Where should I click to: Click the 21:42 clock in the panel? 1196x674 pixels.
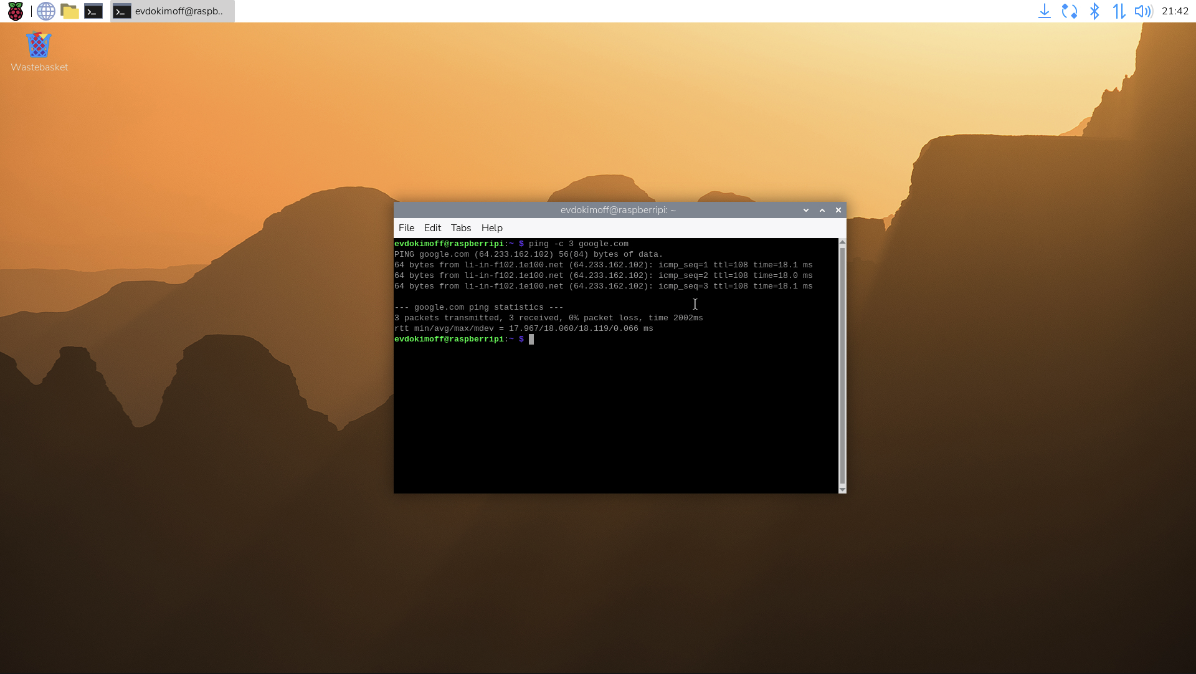point(1175,11)
